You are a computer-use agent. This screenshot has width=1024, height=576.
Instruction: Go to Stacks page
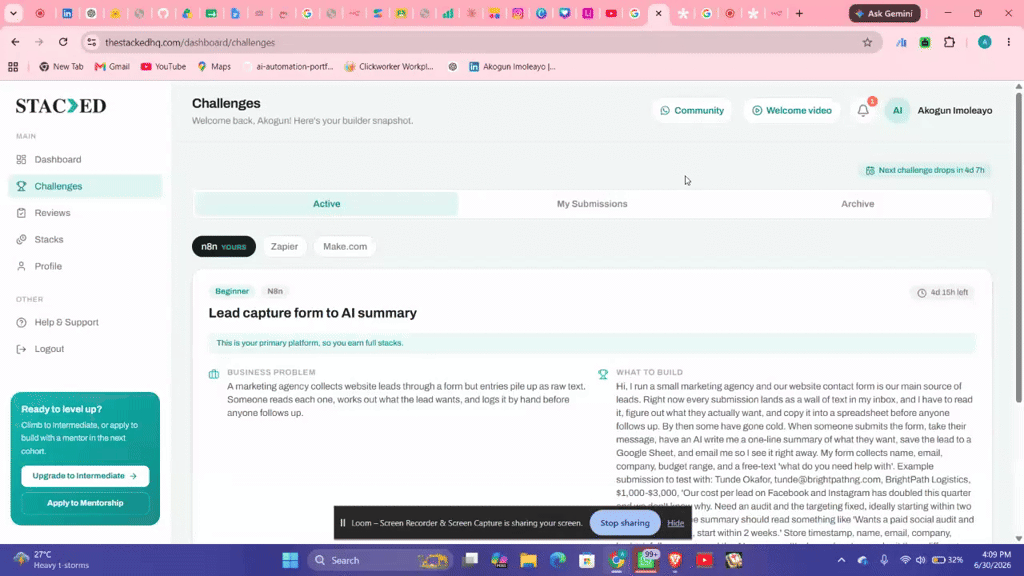tap(49, 240)
